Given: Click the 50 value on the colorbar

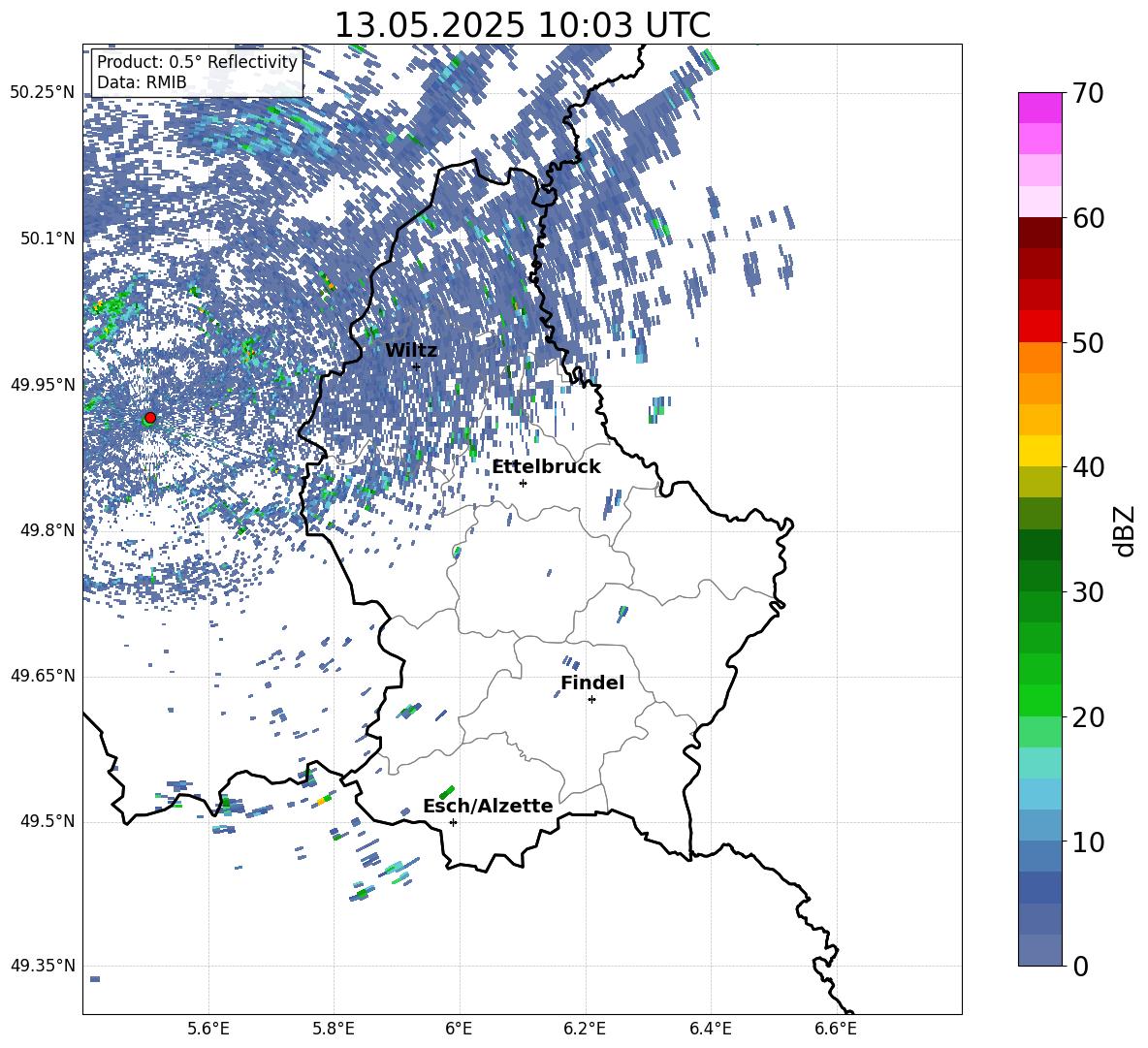Looking at the screenshot, I should point(1088,343).
